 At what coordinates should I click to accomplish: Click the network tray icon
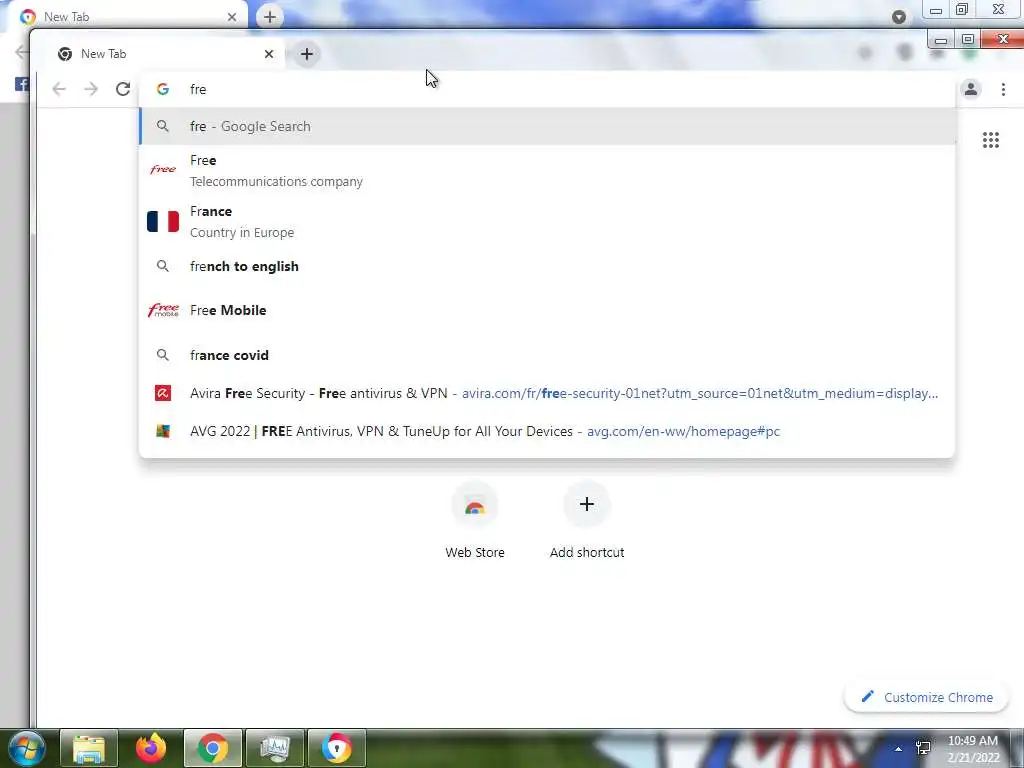[x=923, y=748]
